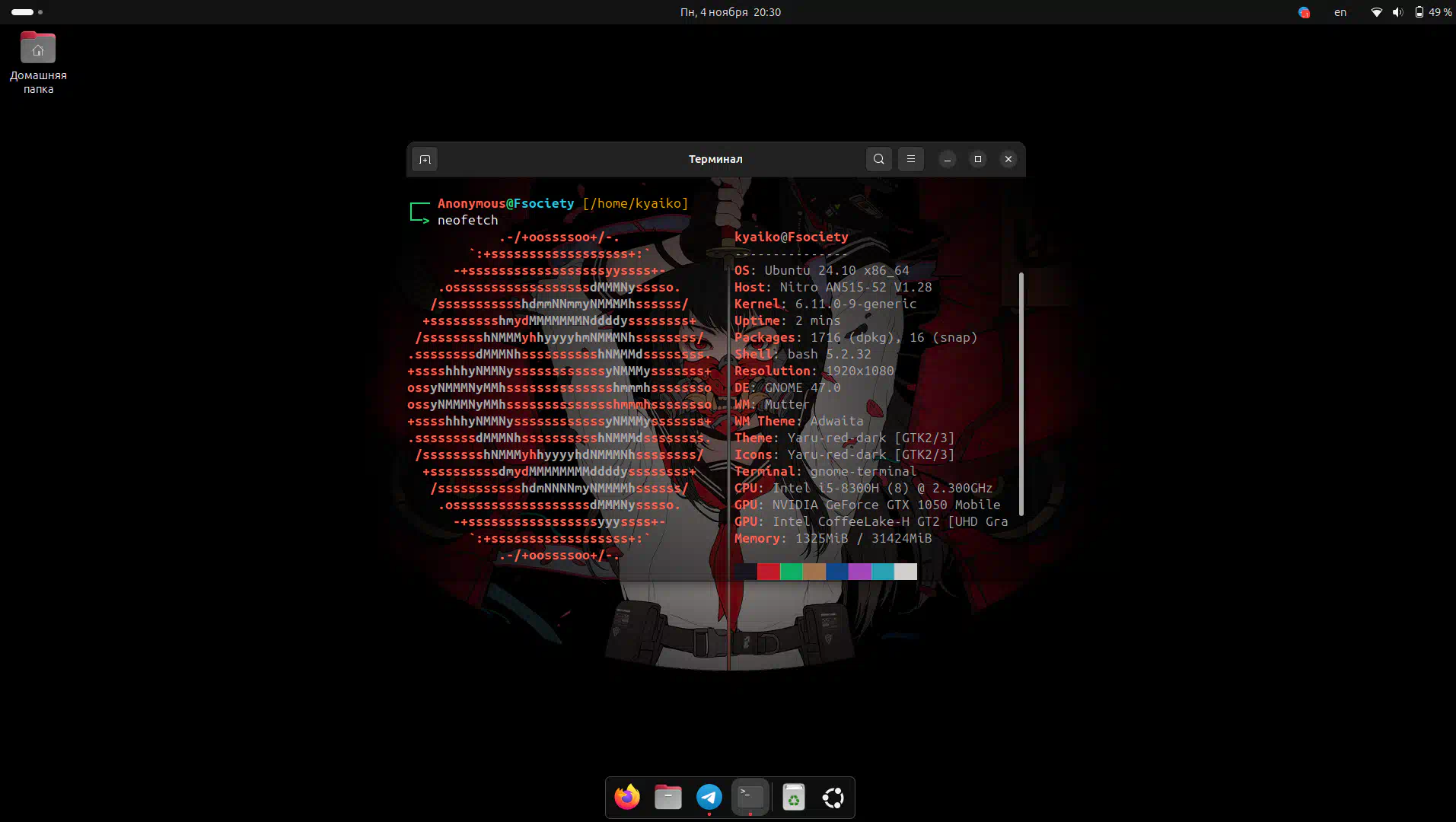
Task: Click the Theme: Yaru-red-dark line
Action: click(844, 438)
